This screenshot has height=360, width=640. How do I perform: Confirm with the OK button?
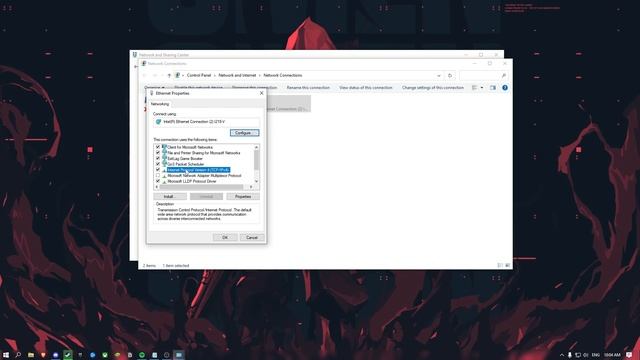coord(225,238)
